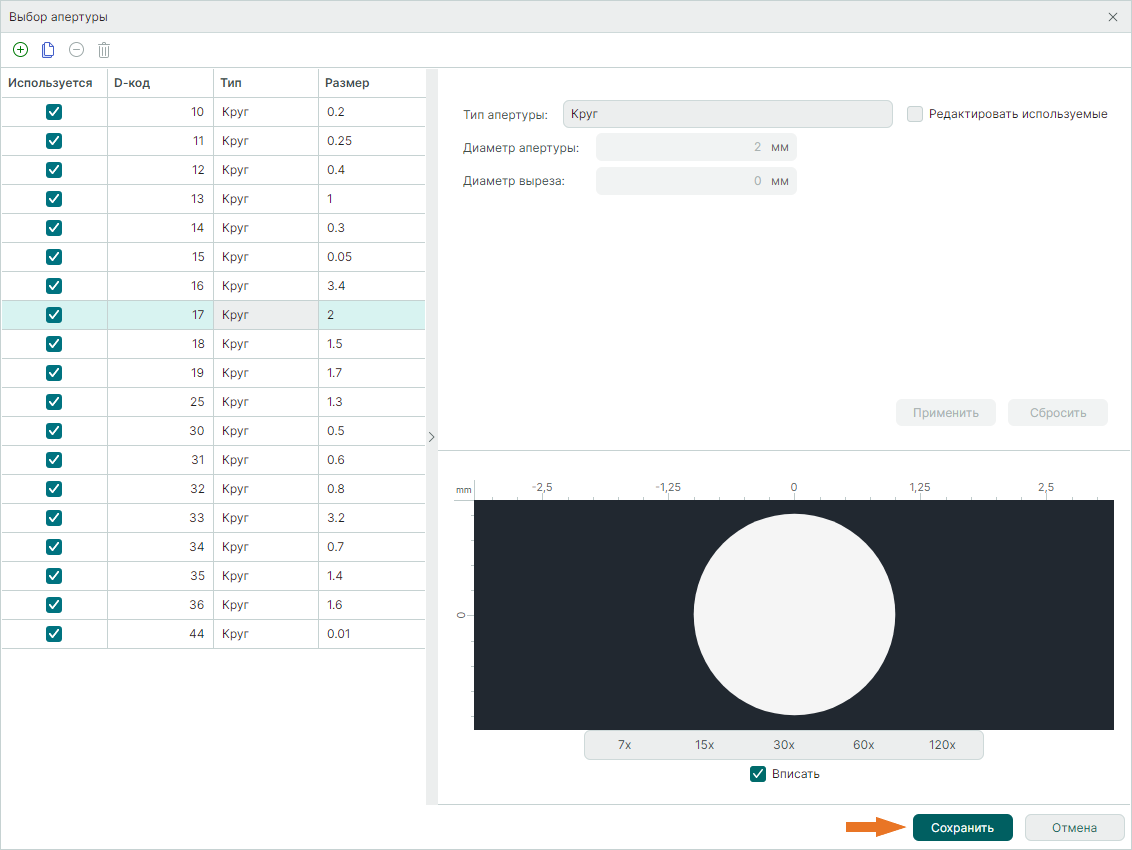Toggle the checkbox for D-code 44 row
1132x850 pixels.
pos(54,634)
